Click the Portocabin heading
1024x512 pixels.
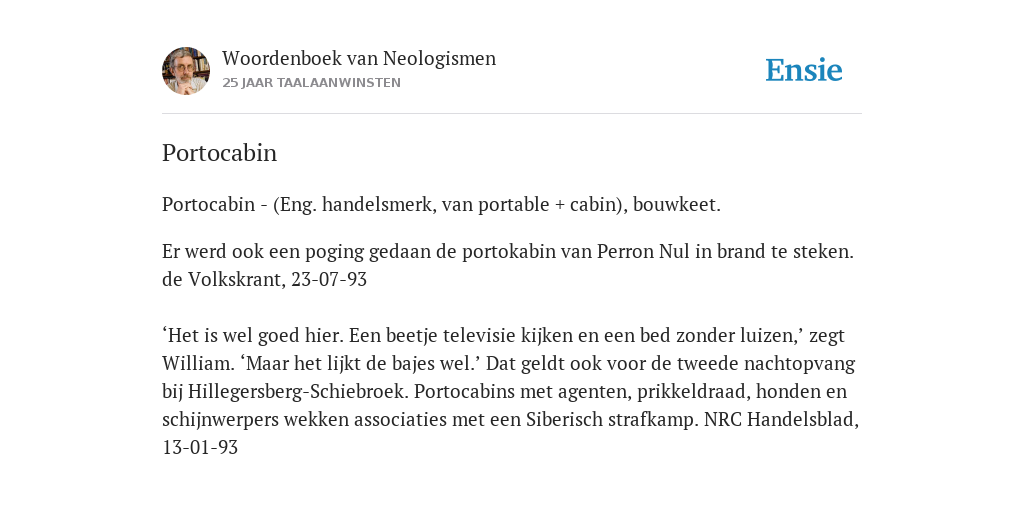[x=219, y=153]
